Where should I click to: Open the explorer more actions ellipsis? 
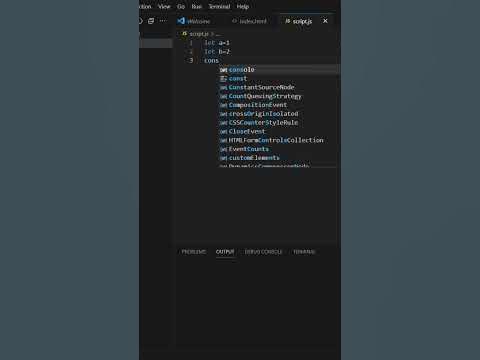pyautogui.click(x=163, y=21)
